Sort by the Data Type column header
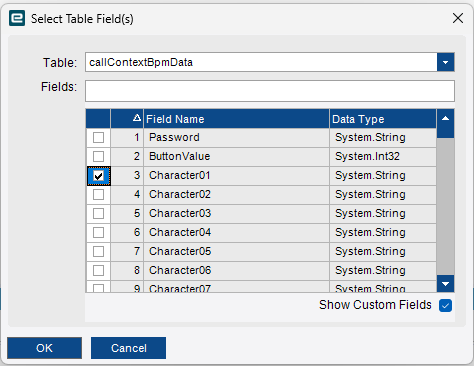Screen dimensions: 474x366 pos(383,119)
